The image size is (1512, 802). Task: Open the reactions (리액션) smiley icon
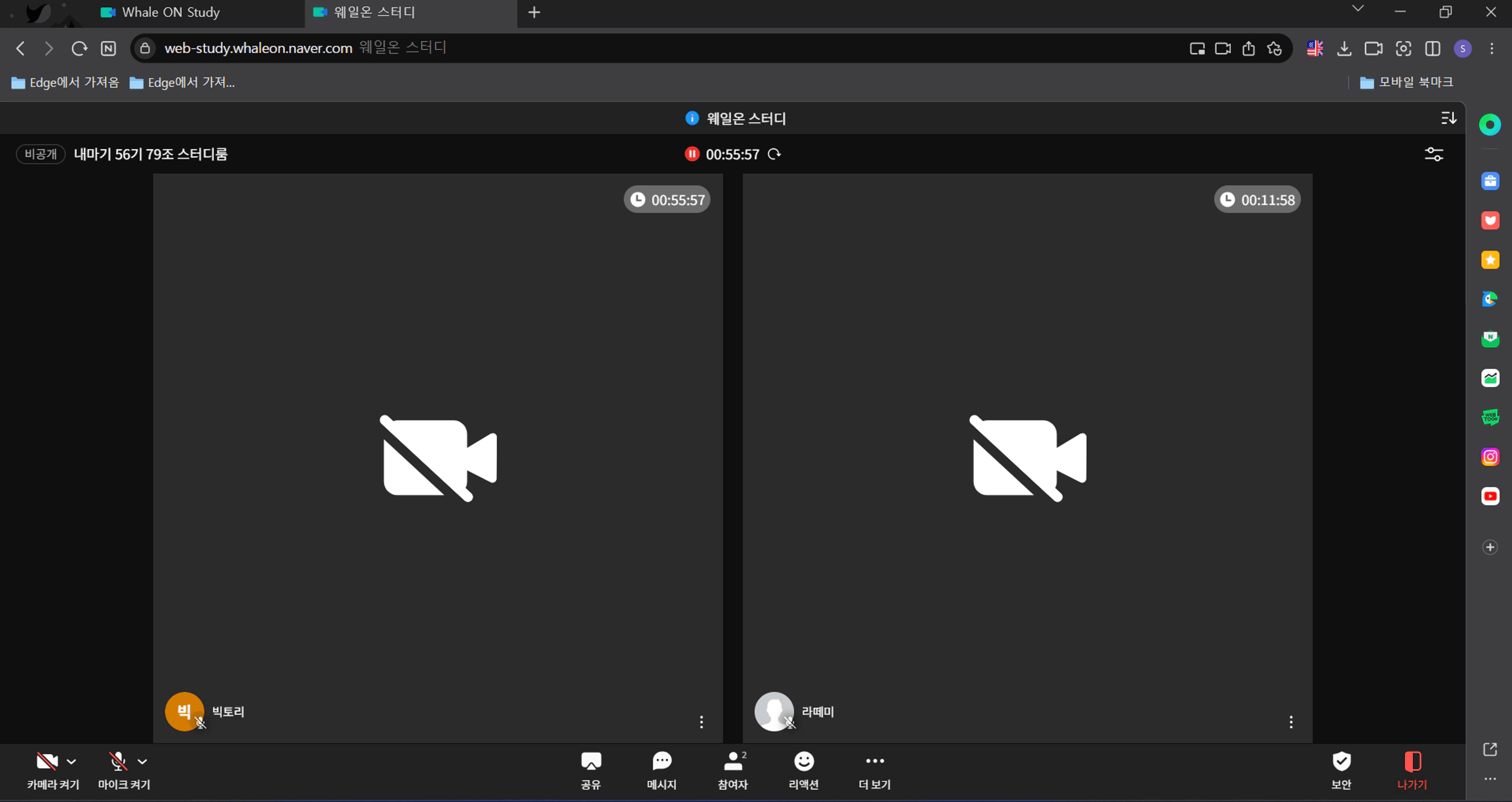pyautogui.click(x=804, y=762)
